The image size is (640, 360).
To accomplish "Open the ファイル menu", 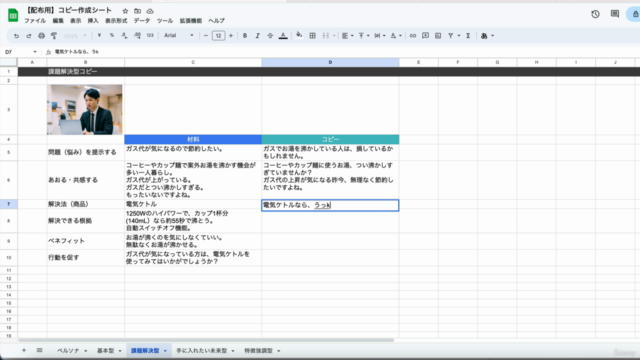I will tap(35, 21).
